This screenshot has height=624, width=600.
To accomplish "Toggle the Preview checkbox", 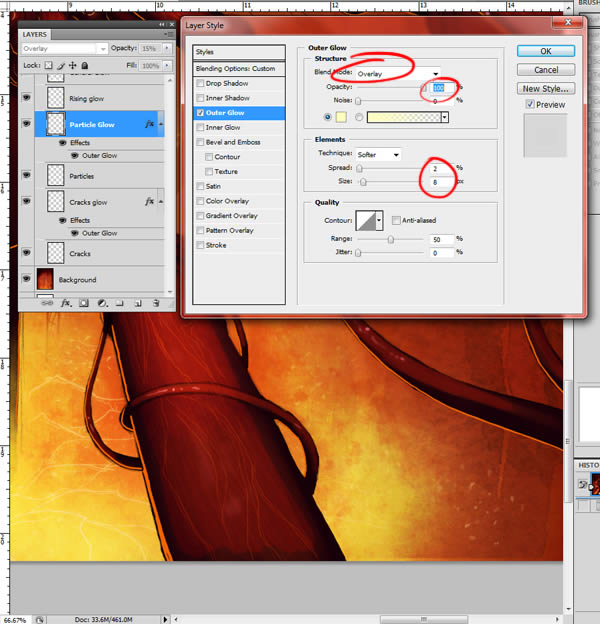I will 530,104.
